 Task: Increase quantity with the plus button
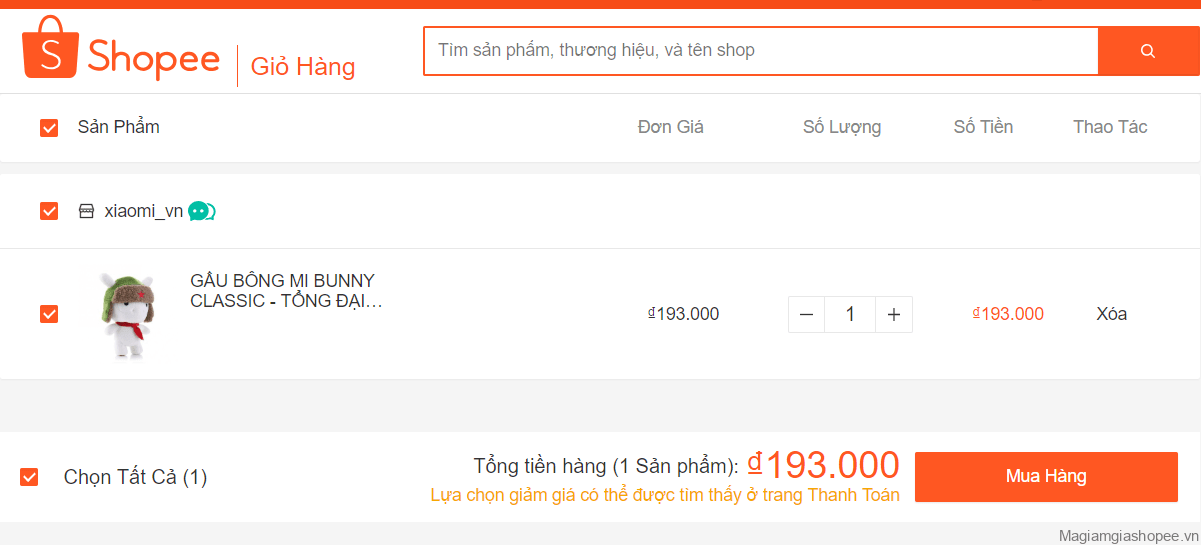pyautogui.click(x=894, y=314)
